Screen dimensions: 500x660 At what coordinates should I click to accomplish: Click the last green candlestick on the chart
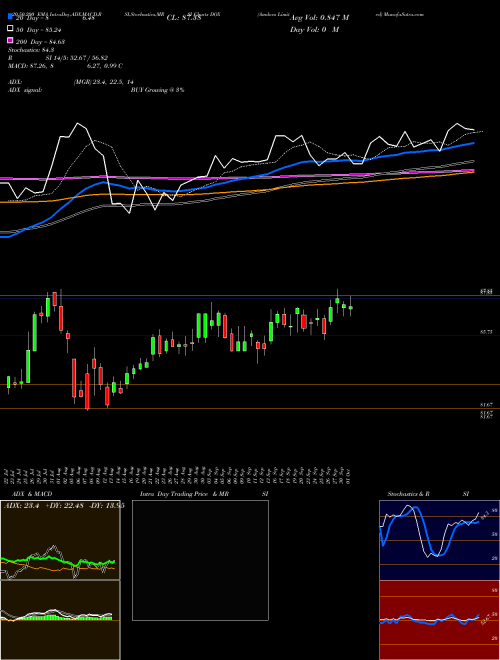pyautogui.click(x=351, y=308)
